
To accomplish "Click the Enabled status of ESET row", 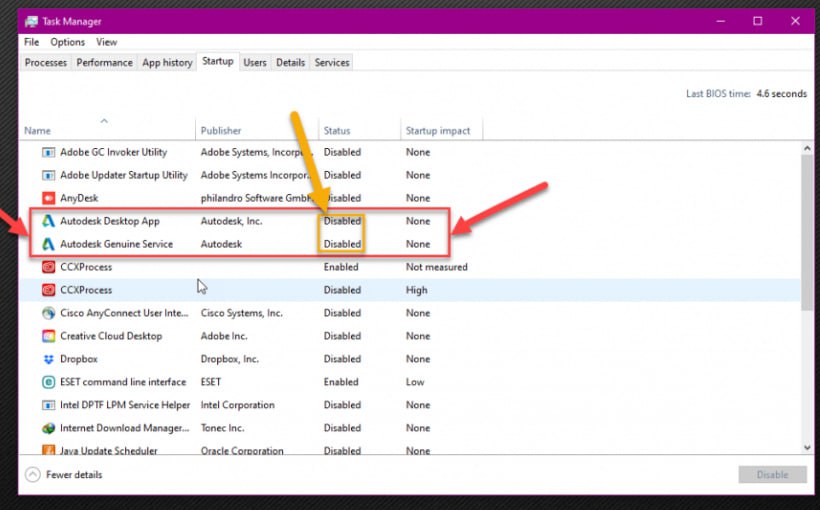I will pos(341,382).
